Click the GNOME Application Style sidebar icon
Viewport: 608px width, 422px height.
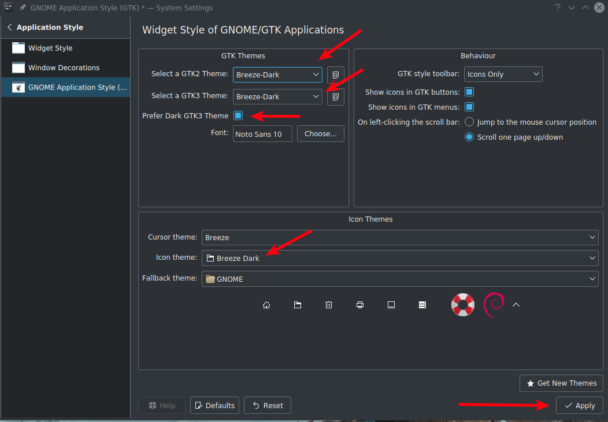click(18, 87)
